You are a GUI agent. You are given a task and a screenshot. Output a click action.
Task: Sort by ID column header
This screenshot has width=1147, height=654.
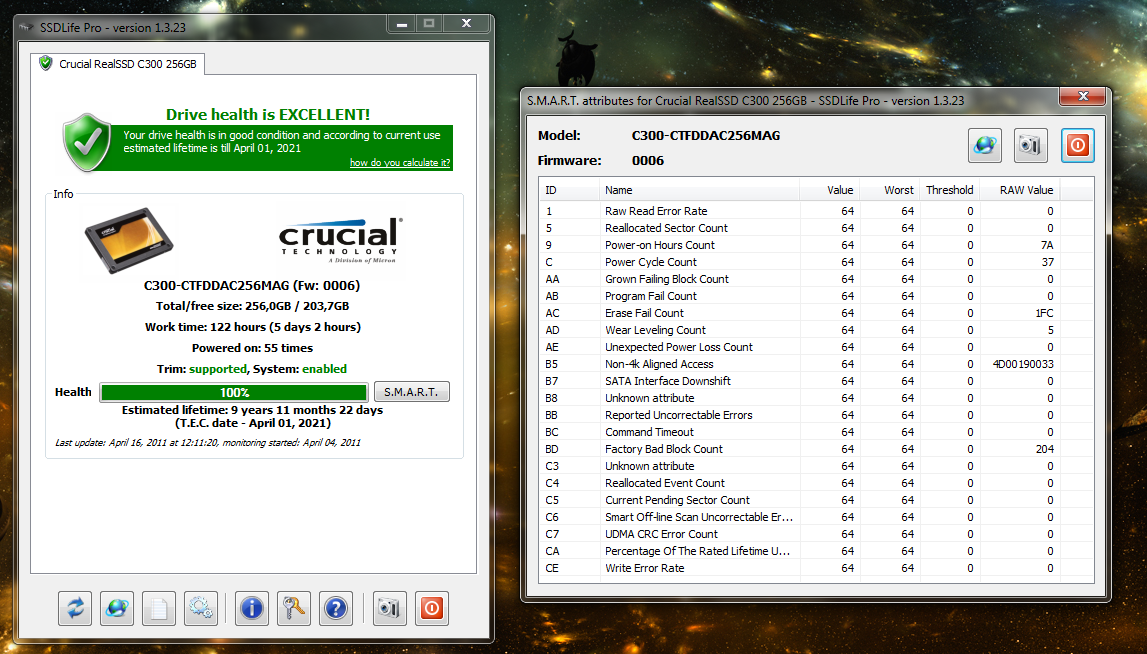[569, 190]
